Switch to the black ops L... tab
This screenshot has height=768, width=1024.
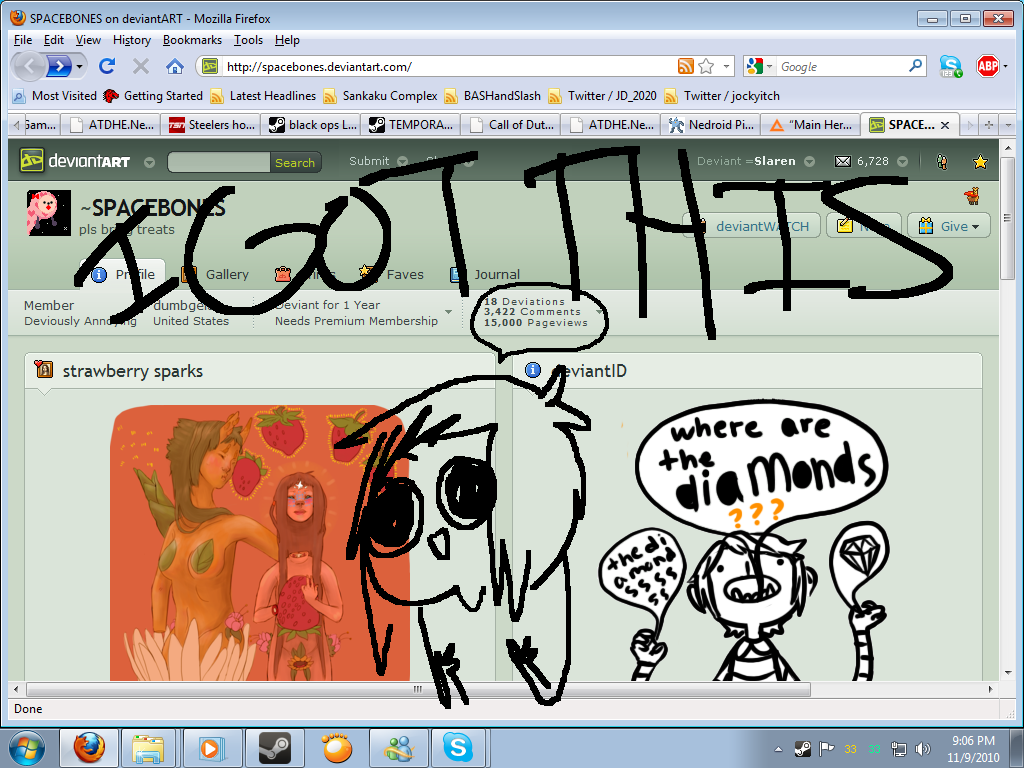pos(311,125)
